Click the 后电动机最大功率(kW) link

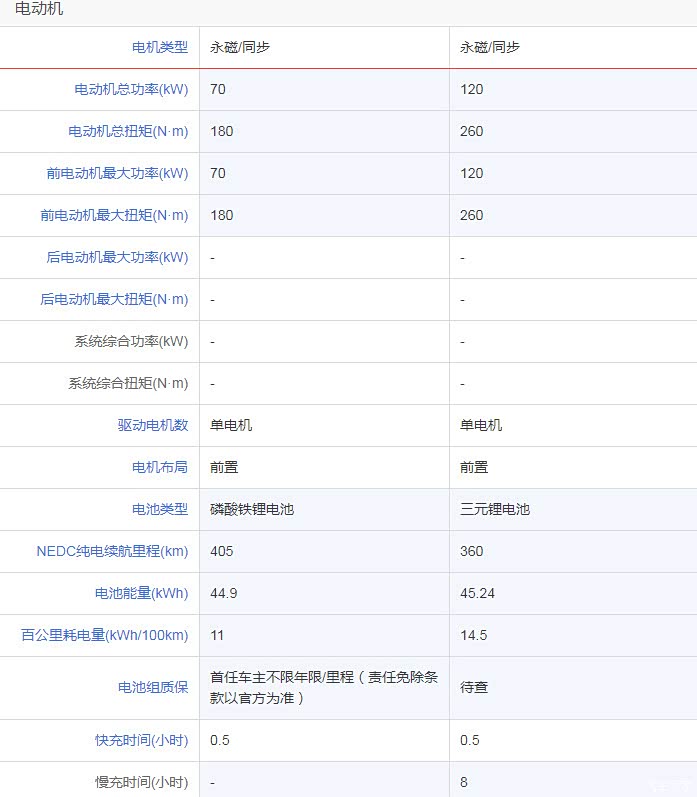117,257
